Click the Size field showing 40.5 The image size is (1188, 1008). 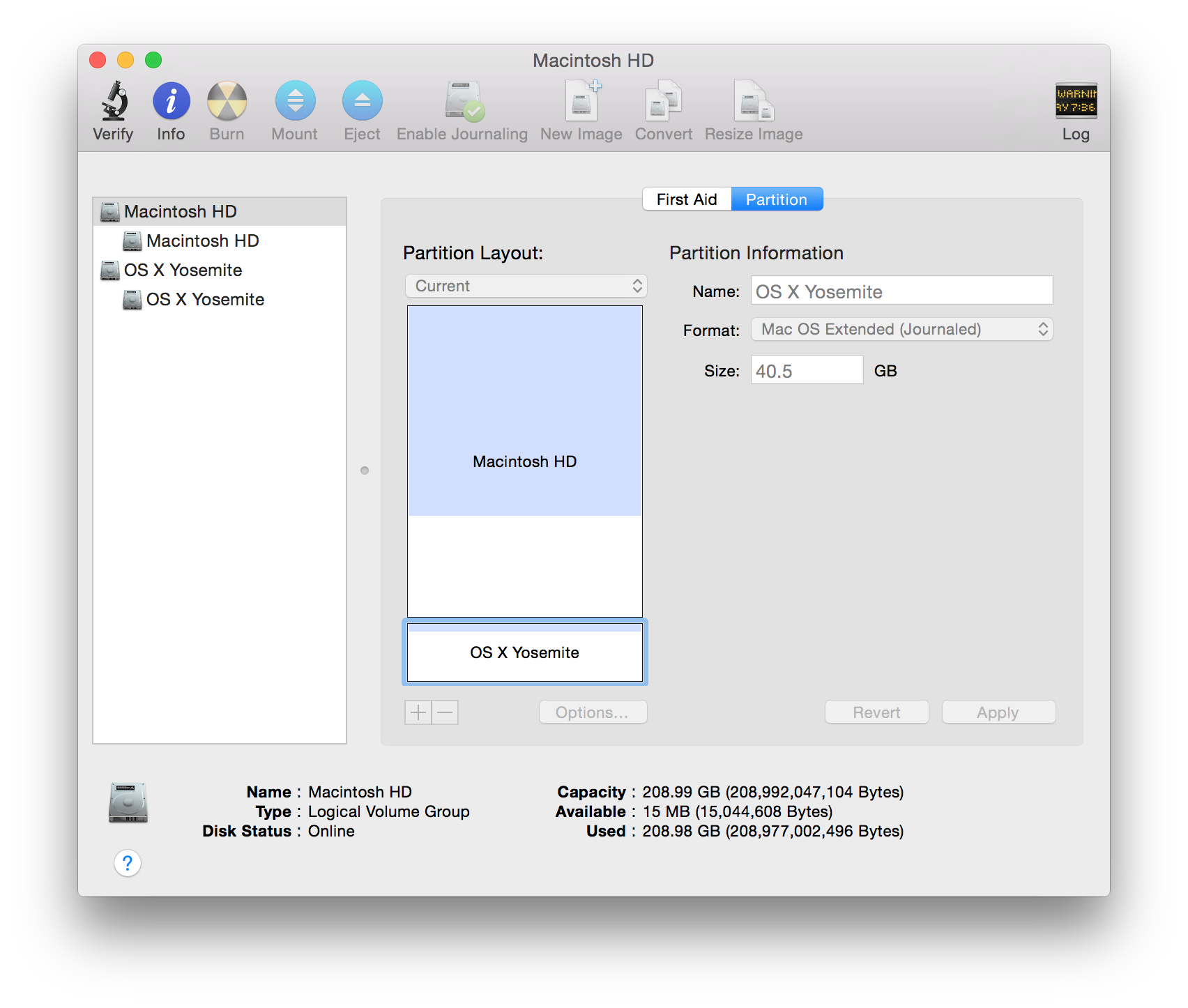[807, 370]
